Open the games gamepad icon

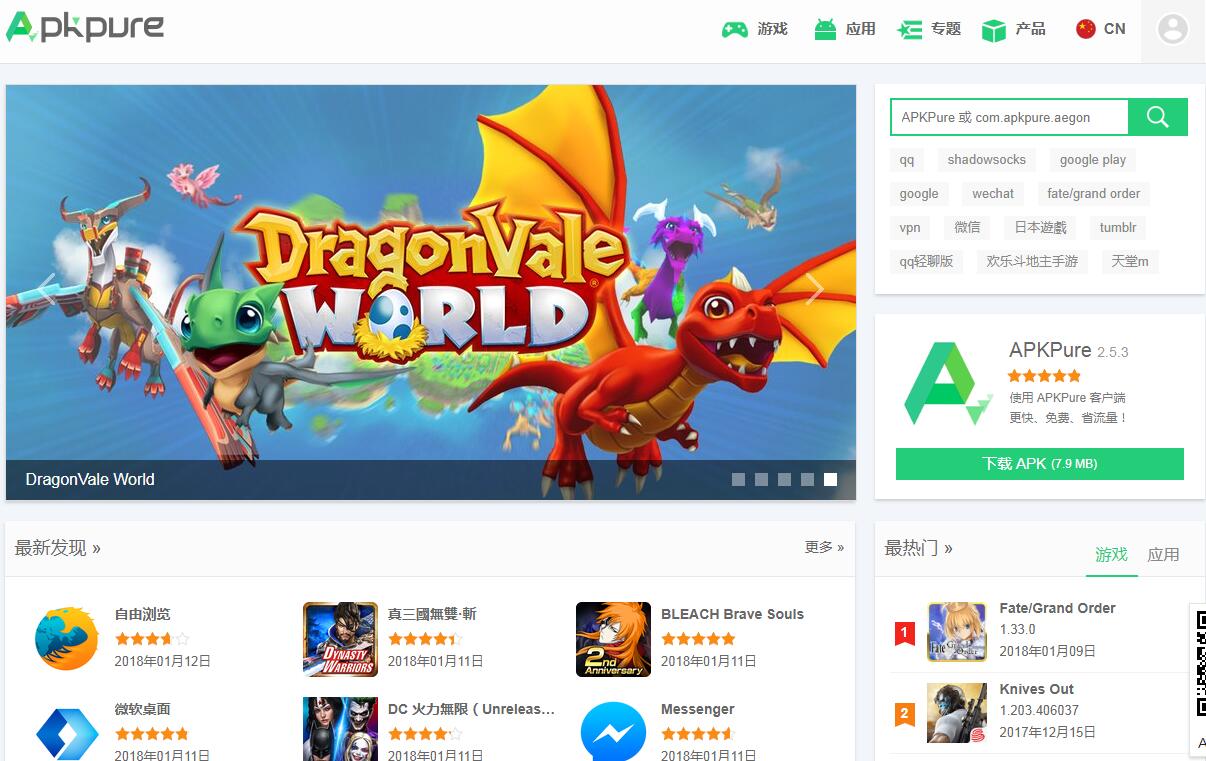click(x=735, y=30)
